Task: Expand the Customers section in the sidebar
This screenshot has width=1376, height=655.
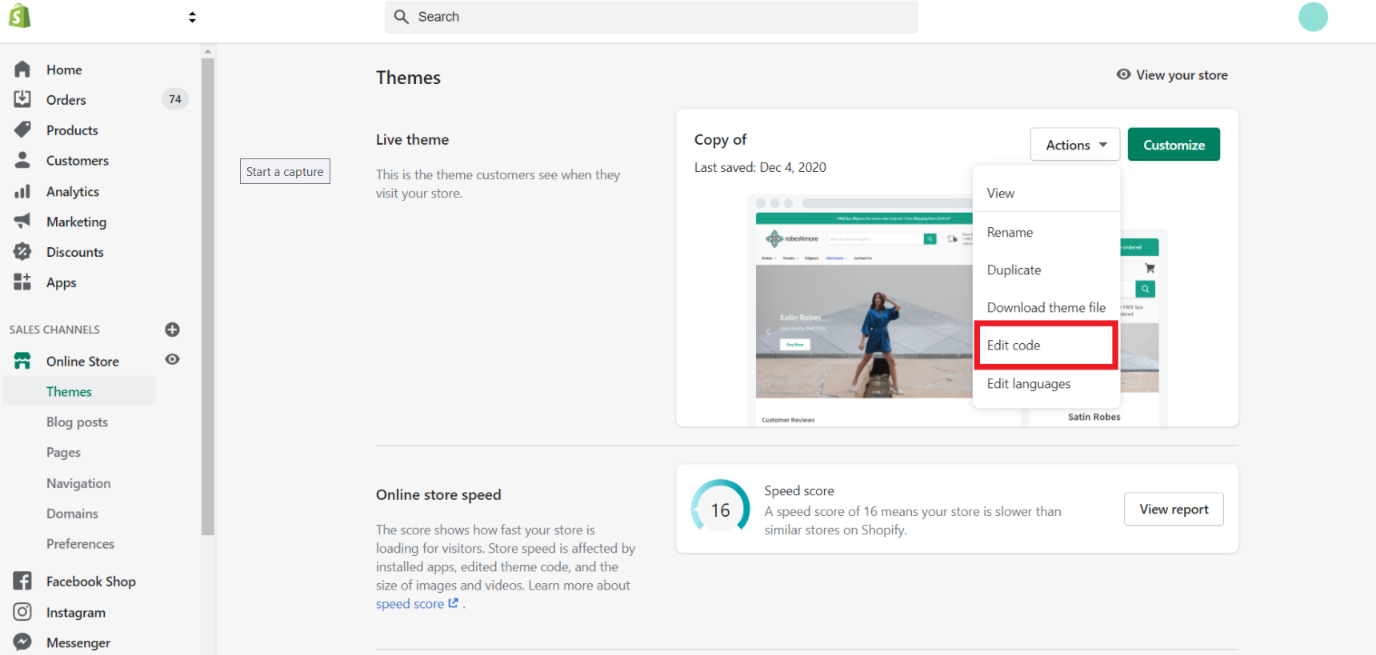Action: click(24, 160)
